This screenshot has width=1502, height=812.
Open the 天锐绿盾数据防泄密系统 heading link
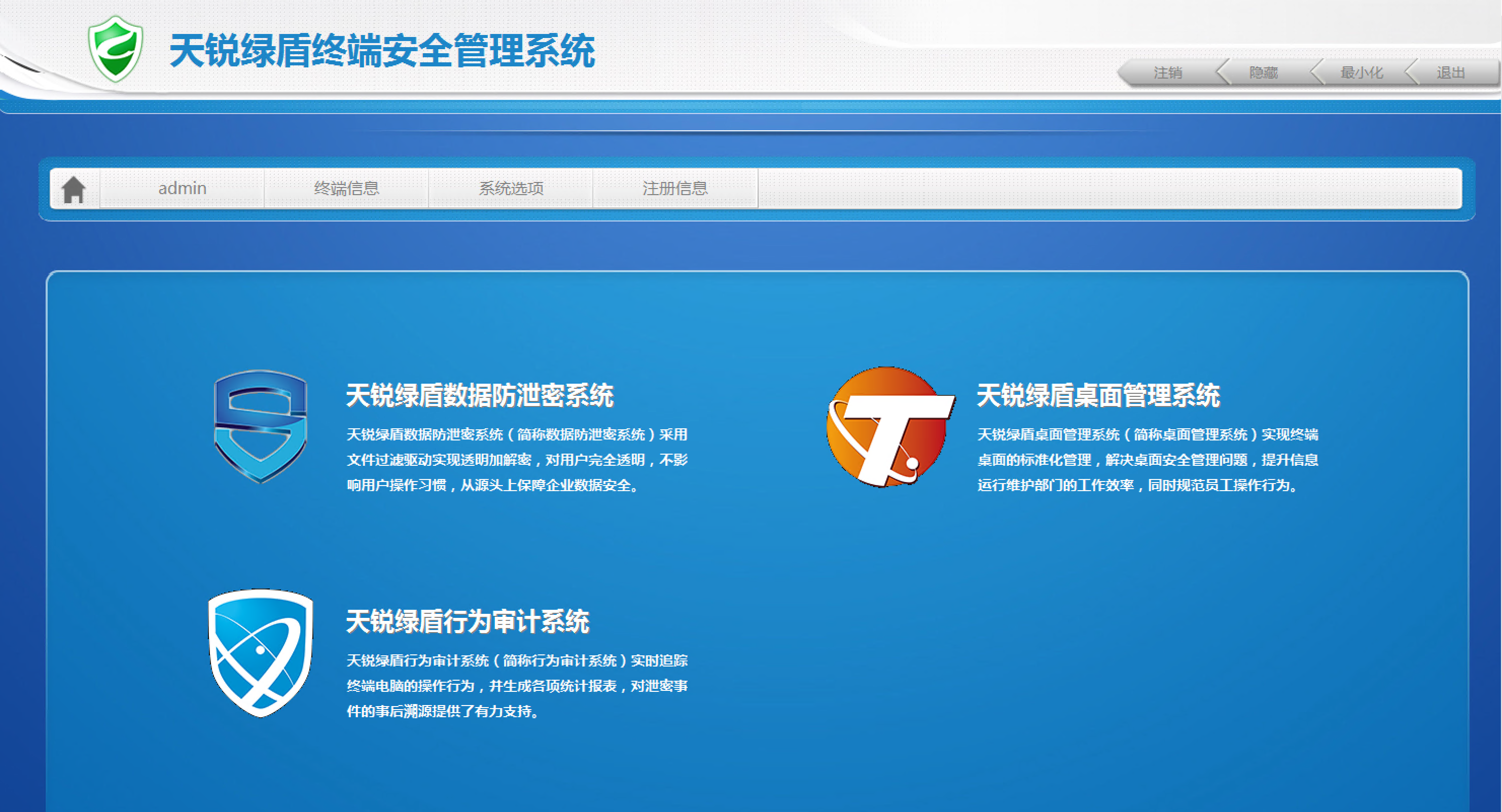point(479,395)
